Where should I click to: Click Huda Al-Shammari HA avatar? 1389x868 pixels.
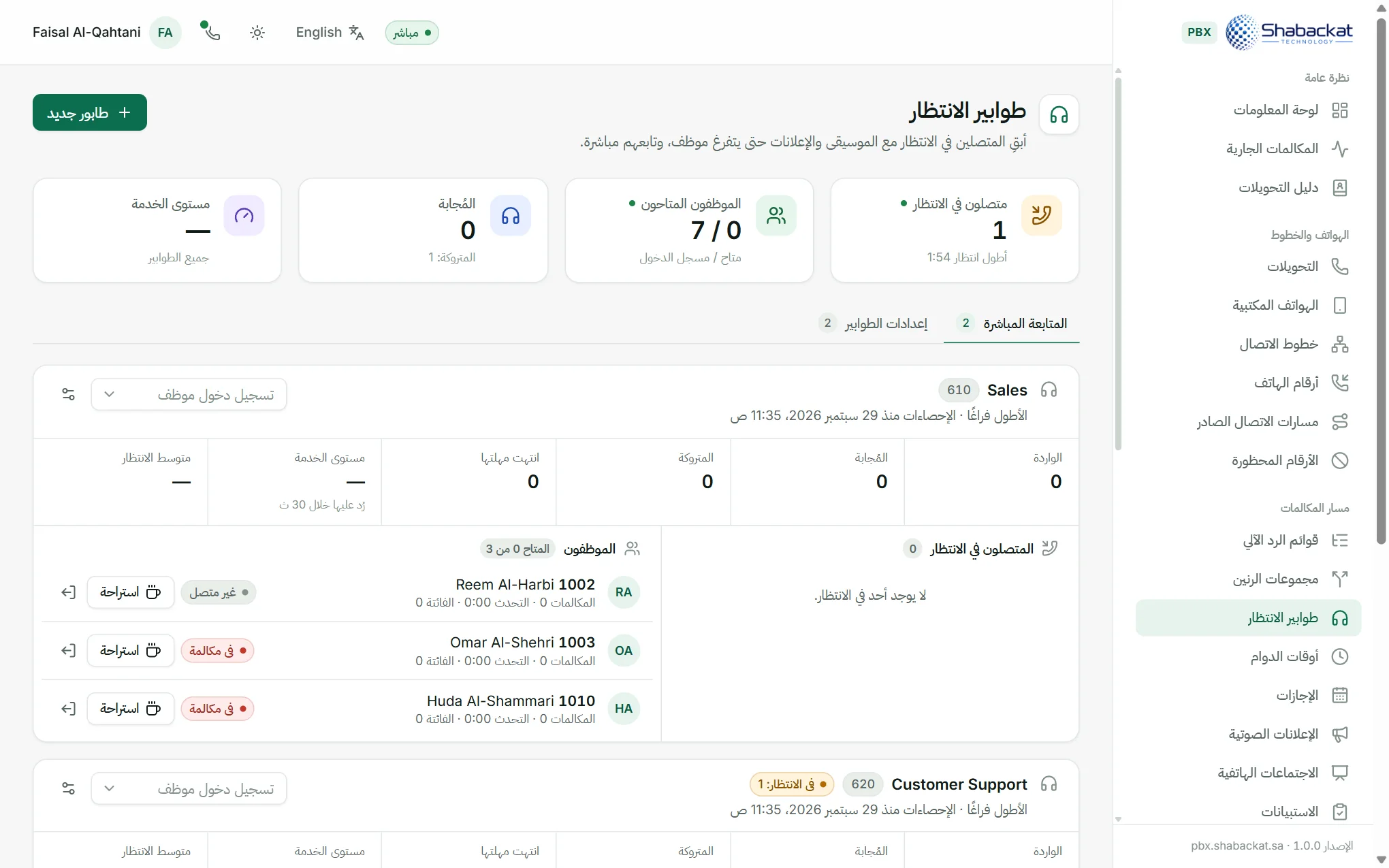(624, 709)
